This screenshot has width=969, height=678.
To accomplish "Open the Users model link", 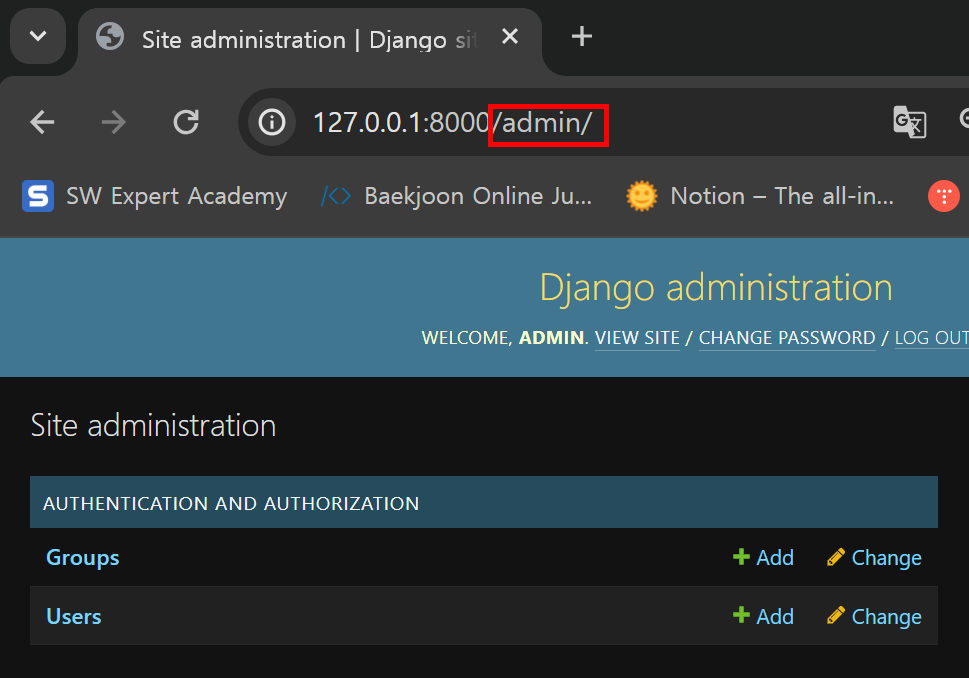I will pos(74,616).
